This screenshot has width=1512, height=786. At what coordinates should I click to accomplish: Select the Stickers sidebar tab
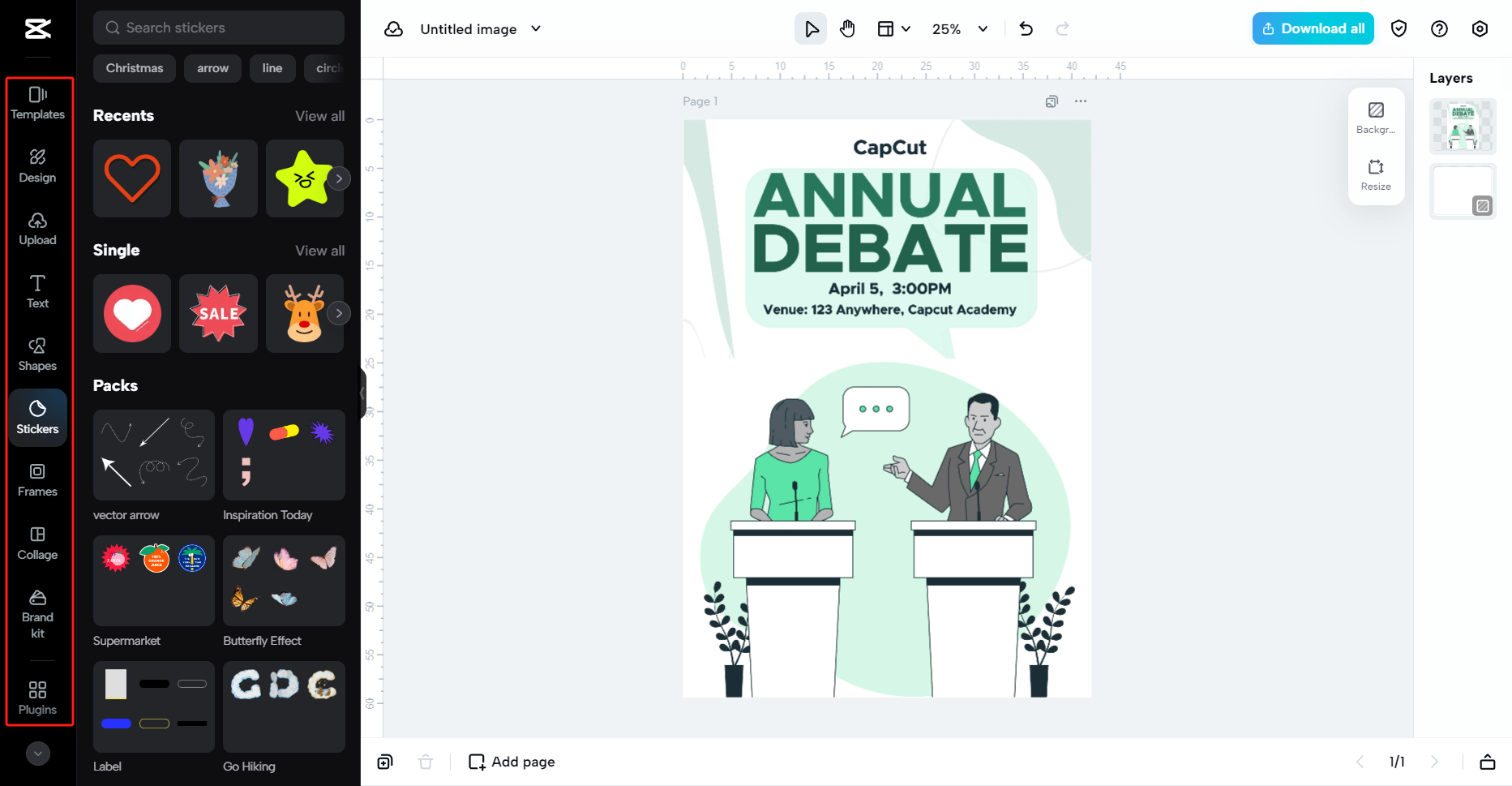pos(37,418)
